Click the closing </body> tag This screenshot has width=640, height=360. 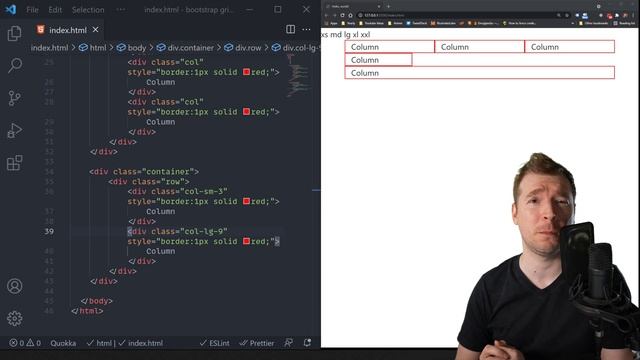(96, 301)
